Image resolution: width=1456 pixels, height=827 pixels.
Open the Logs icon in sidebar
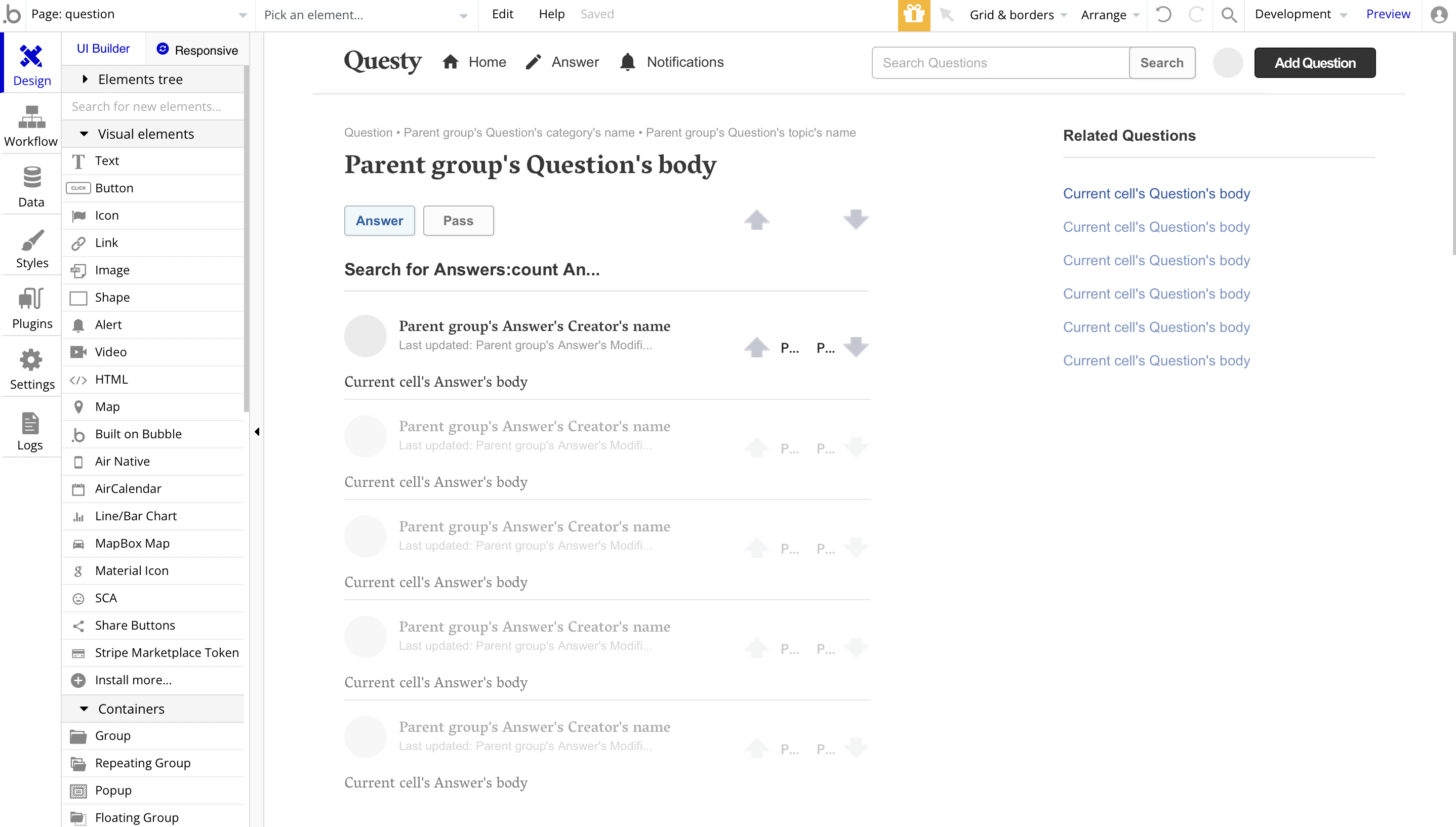tap(30, 431)
